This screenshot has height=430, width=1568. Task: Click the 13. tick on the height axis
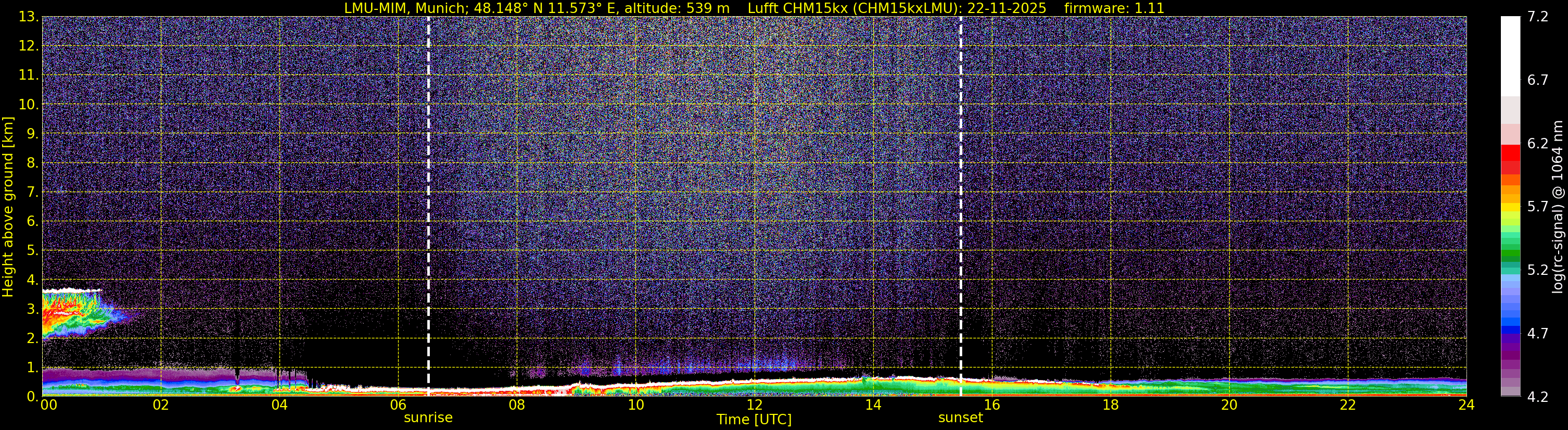coord(28,17)
